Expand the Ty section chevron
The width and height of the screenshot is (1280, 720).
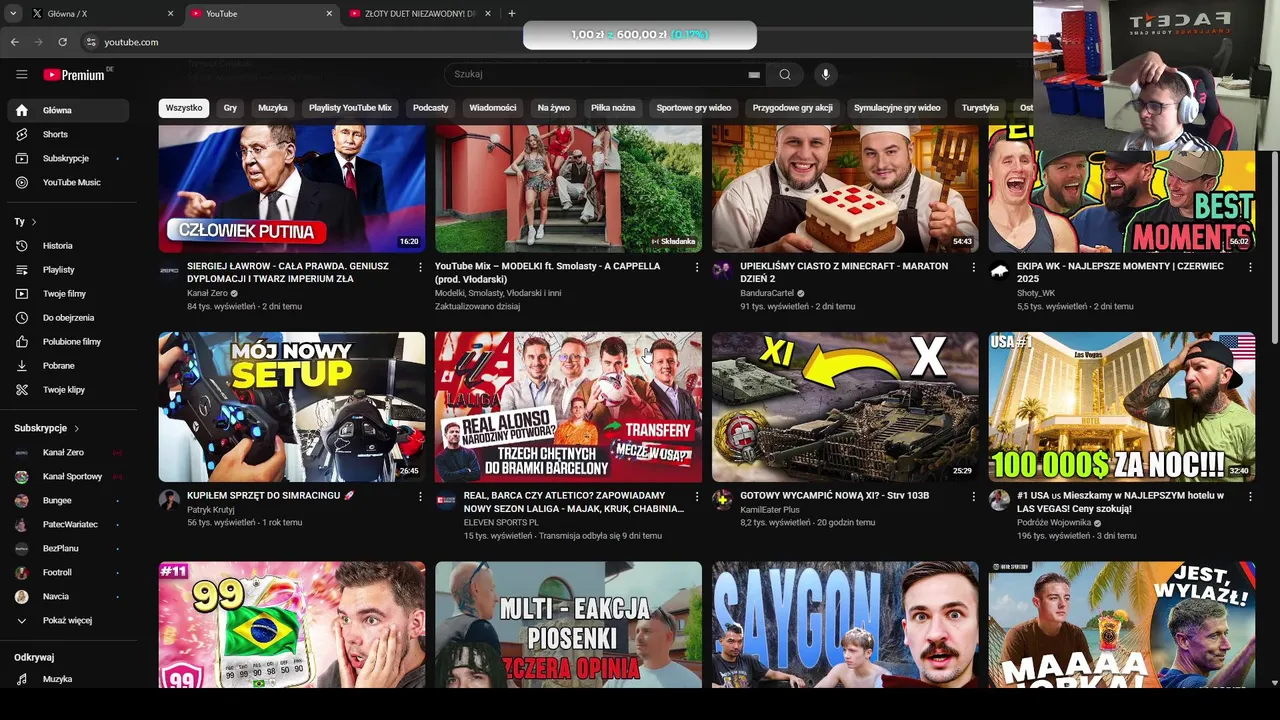[x=34, y=222]
